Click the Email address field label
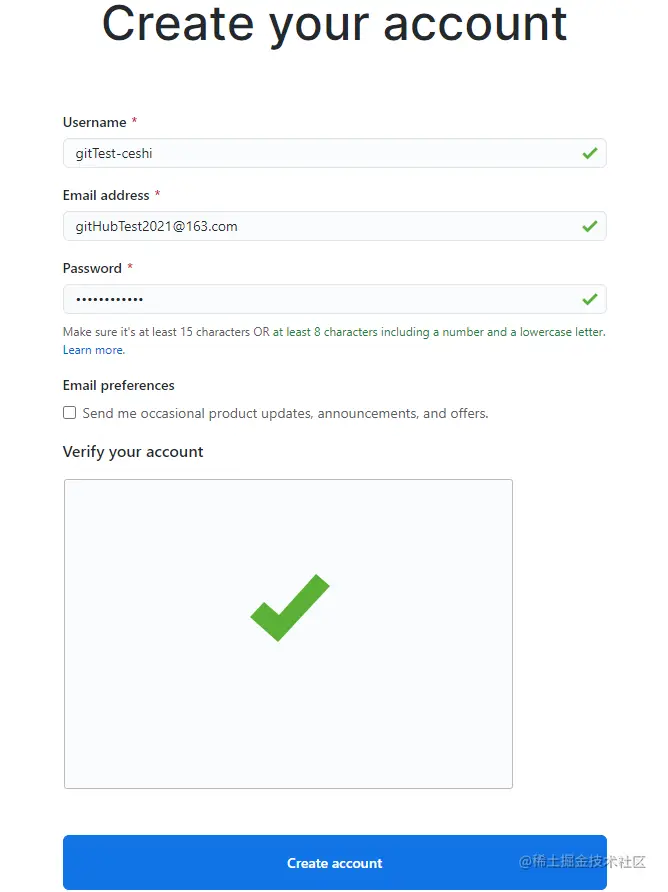Viewport: 668px width, 892px height. click(x=106, y=195)
